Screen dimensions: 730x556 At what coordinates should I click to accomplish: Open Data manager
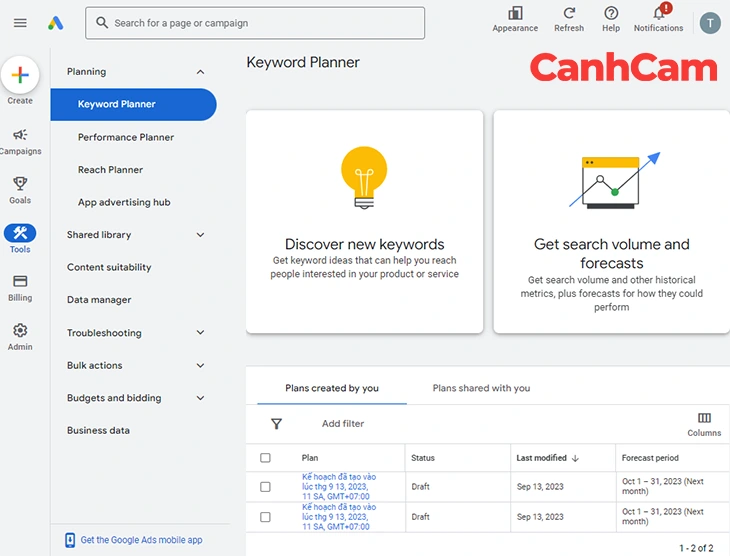pos(99,300)
